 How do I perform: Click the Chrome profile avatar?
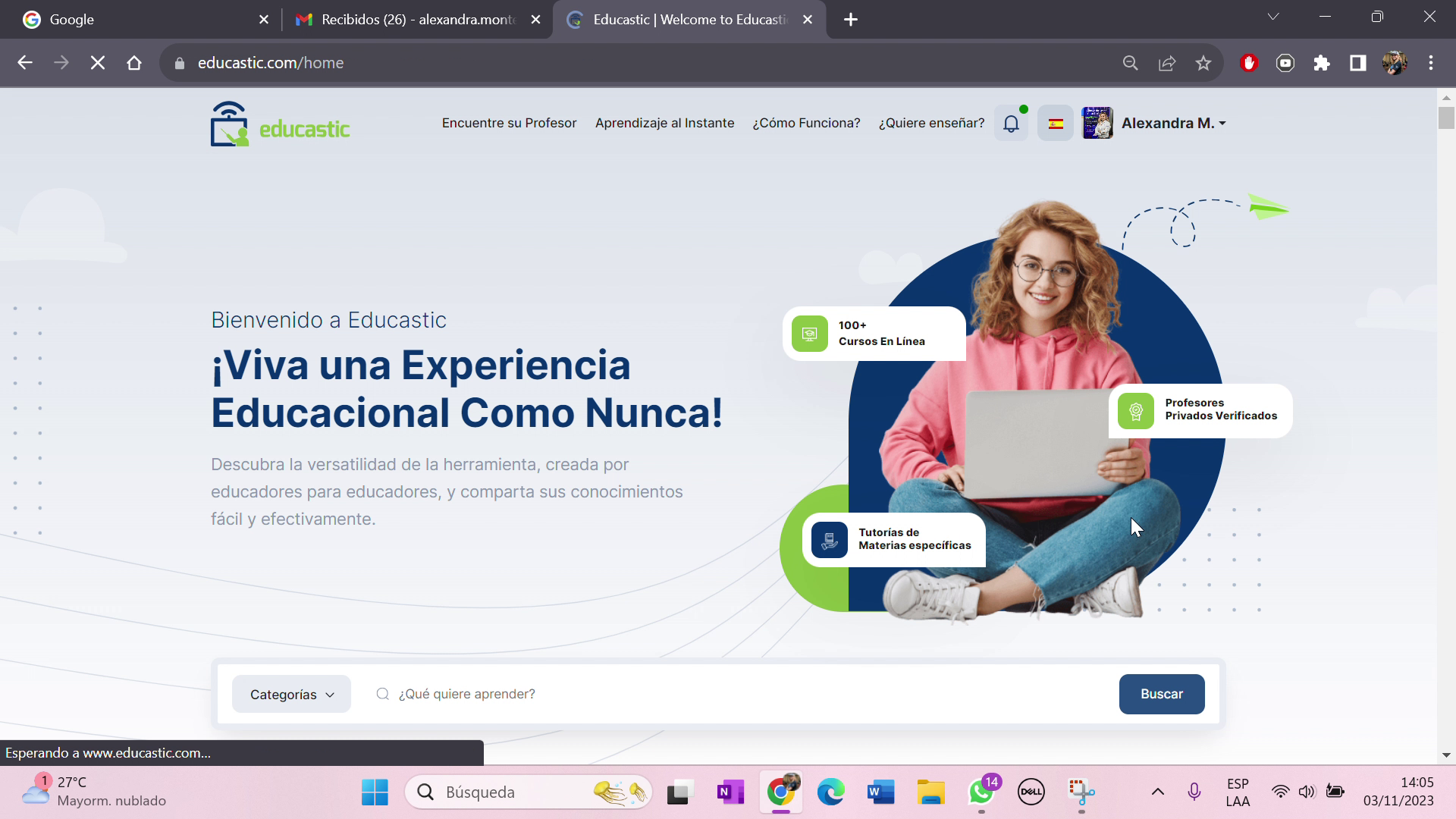click(1395, 63)
